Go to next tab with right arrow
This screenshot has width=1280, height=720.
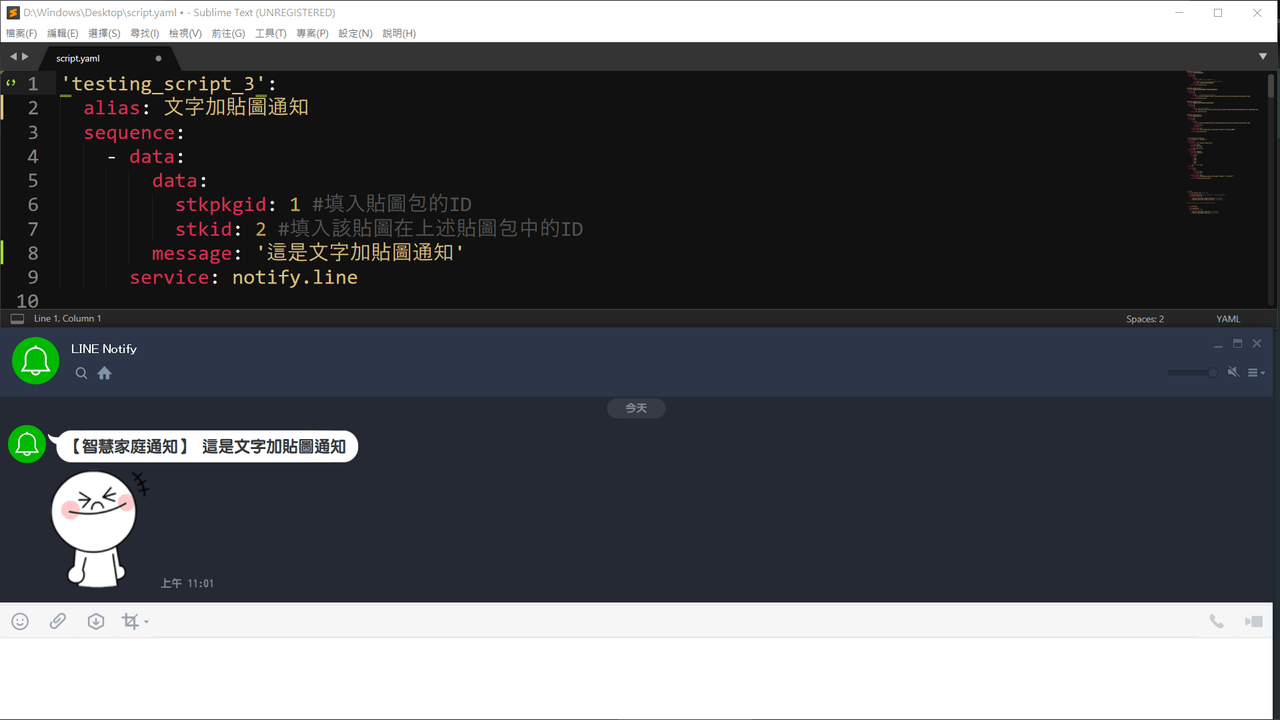click(25, 57)
